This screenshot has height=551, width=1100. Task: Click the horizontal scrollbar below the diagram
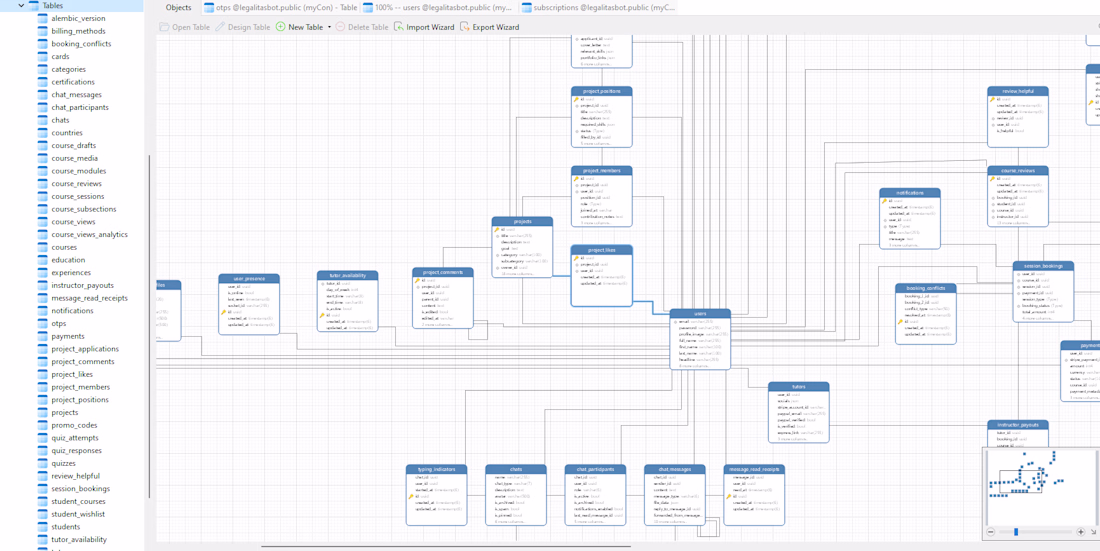tap(445, 546)
